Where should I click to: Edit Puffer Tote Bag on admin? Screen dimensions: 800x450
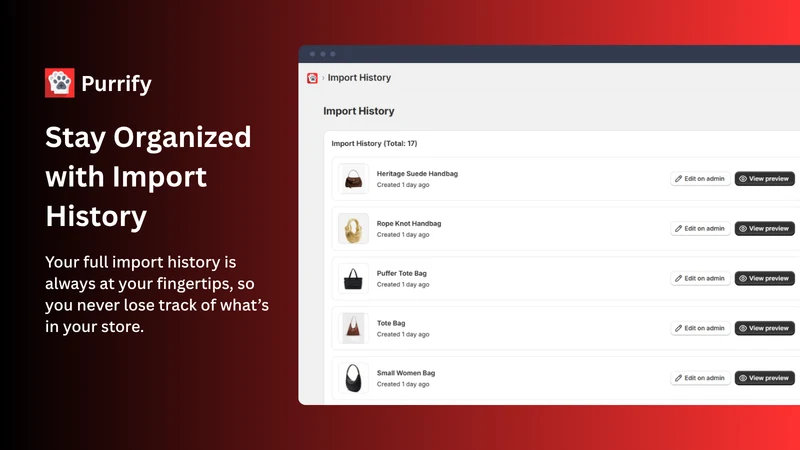[700, 279]
